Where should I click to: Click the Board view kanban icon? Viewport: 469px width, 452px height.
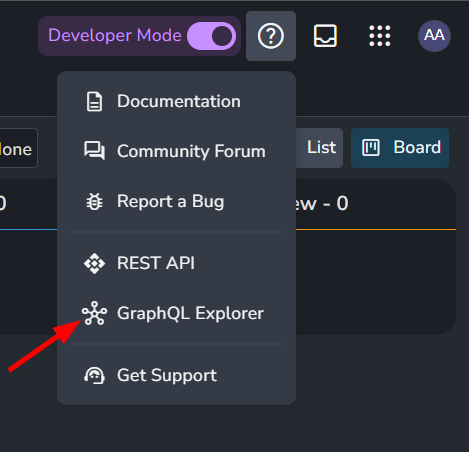point(371,148)
